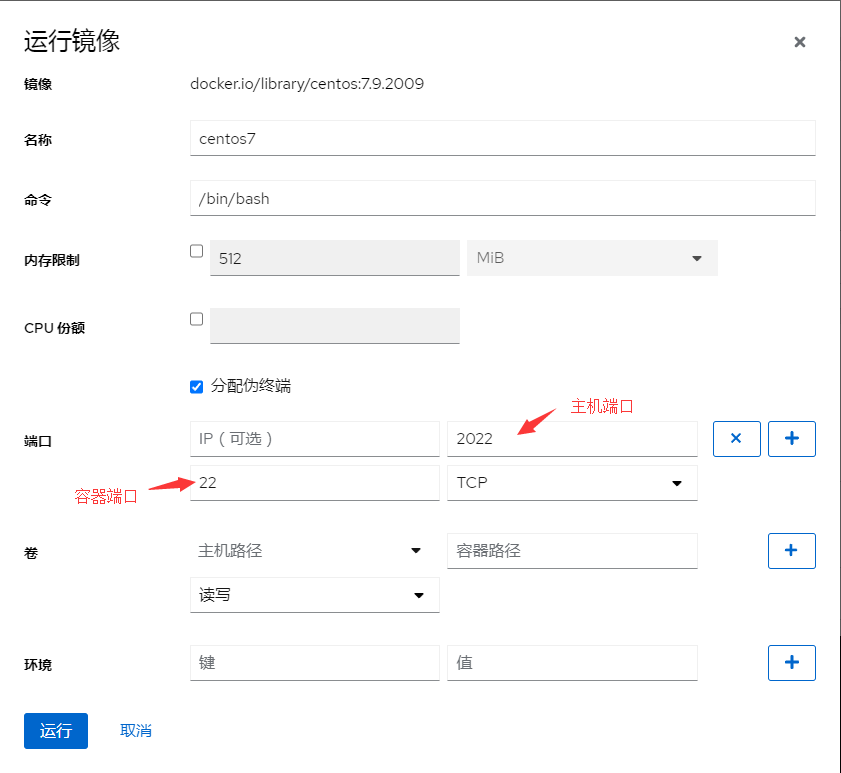Image resolution: width=841 pixels, height=773 pixels.
Task: Click the + icon next to 卷
Action: [791, 551]
